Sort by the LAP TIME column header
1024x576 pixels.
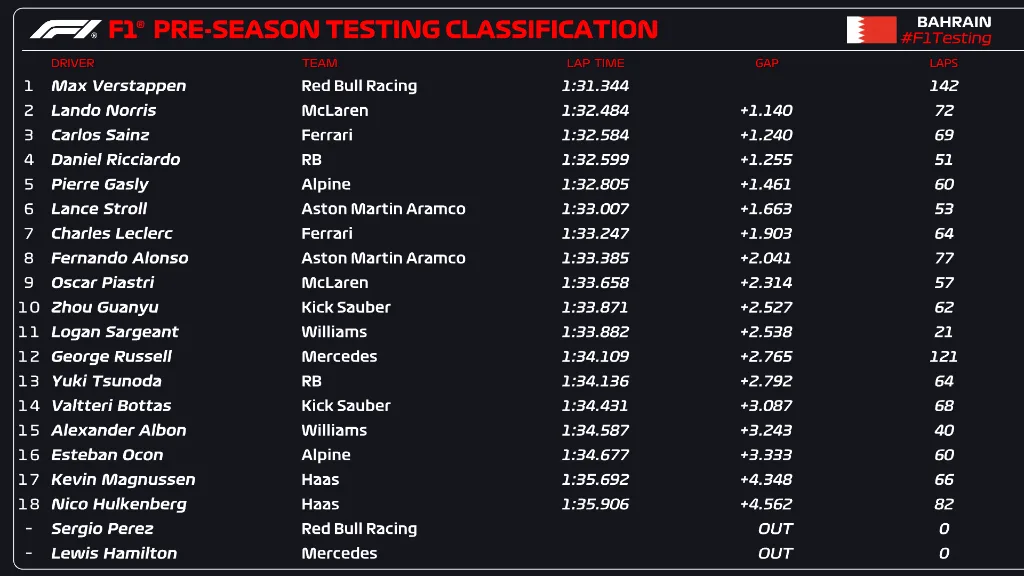point(595,63)
